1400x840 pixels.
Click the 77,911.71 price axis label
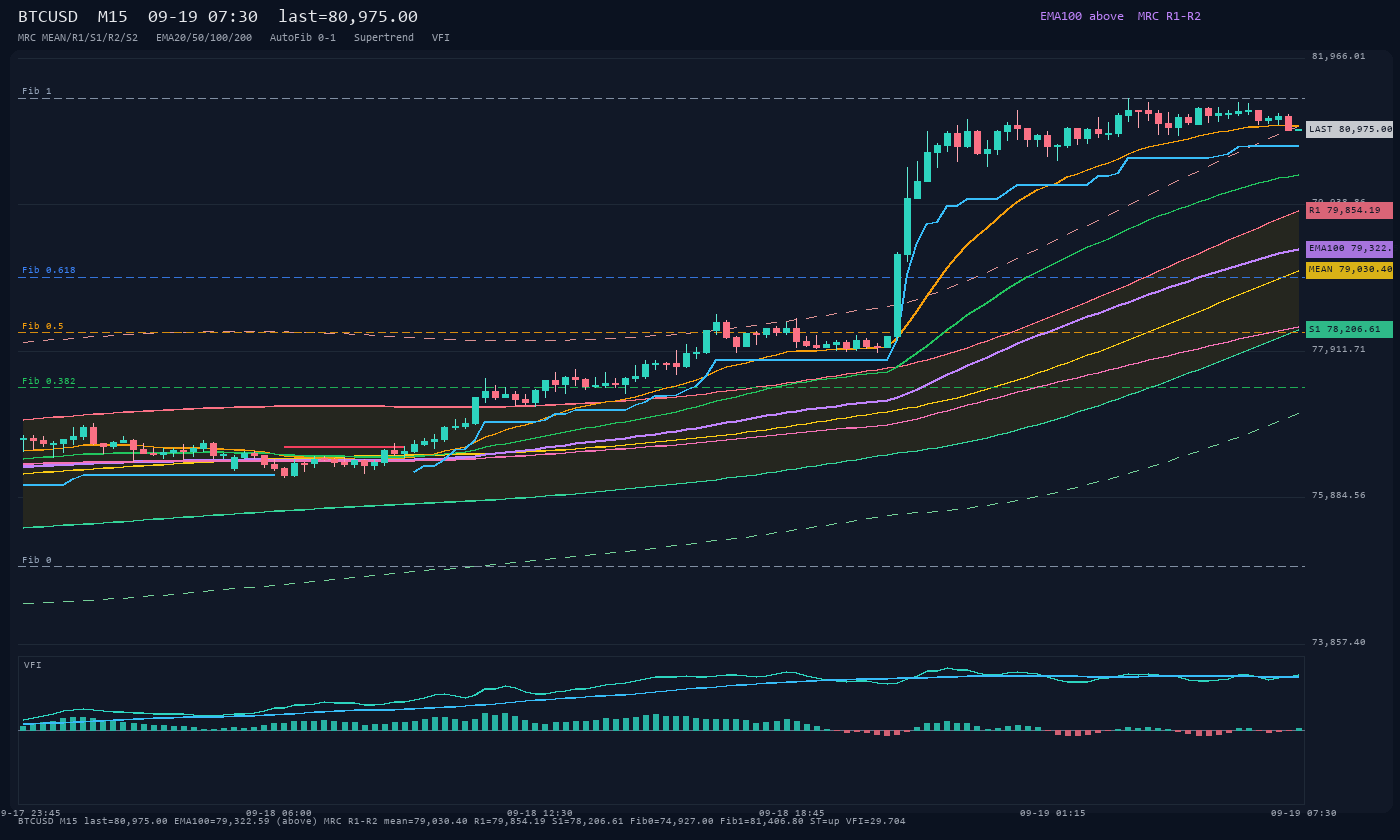[1338, 349]
